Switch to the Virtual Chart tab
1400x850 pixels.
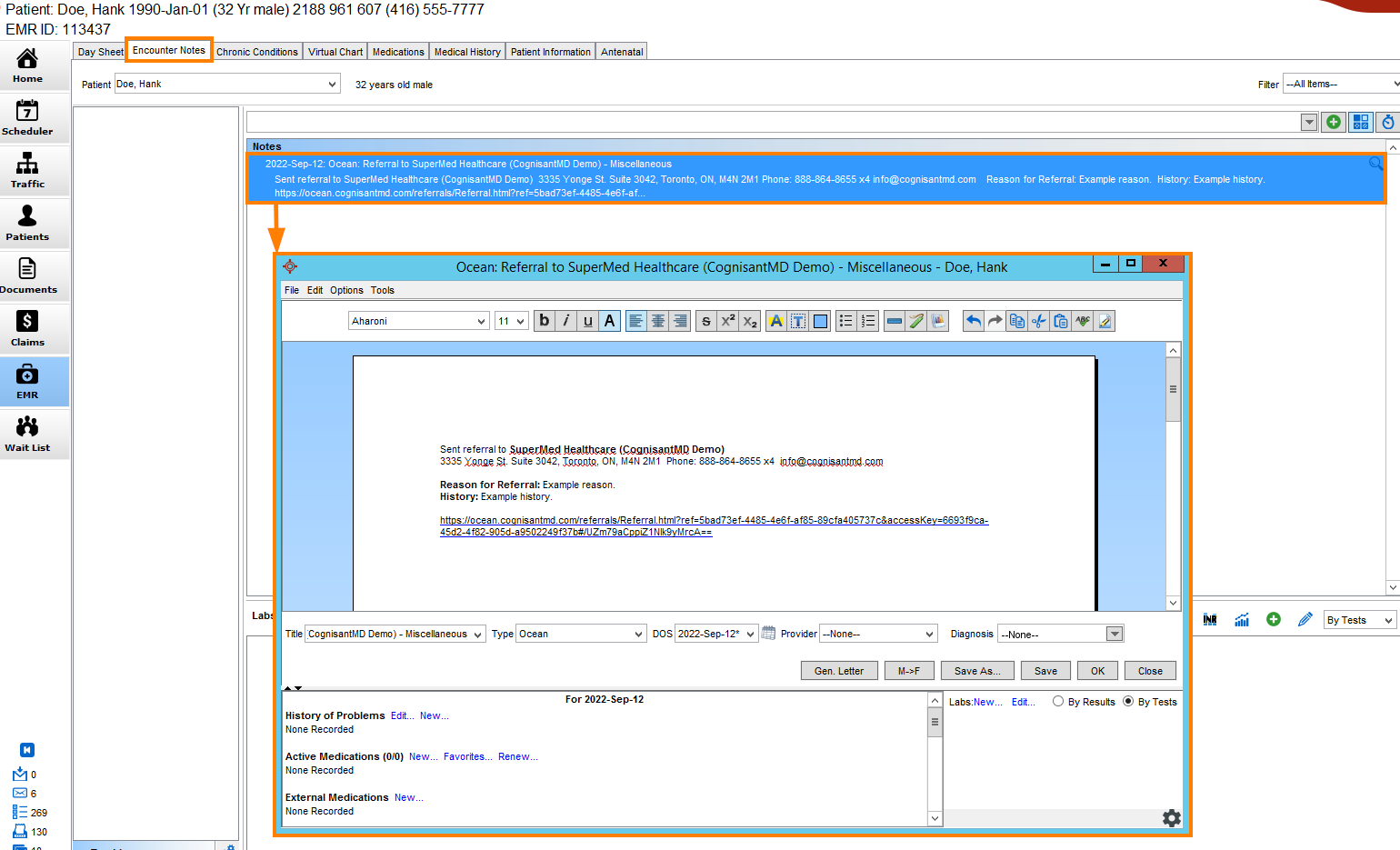click(x=335, y=52)
